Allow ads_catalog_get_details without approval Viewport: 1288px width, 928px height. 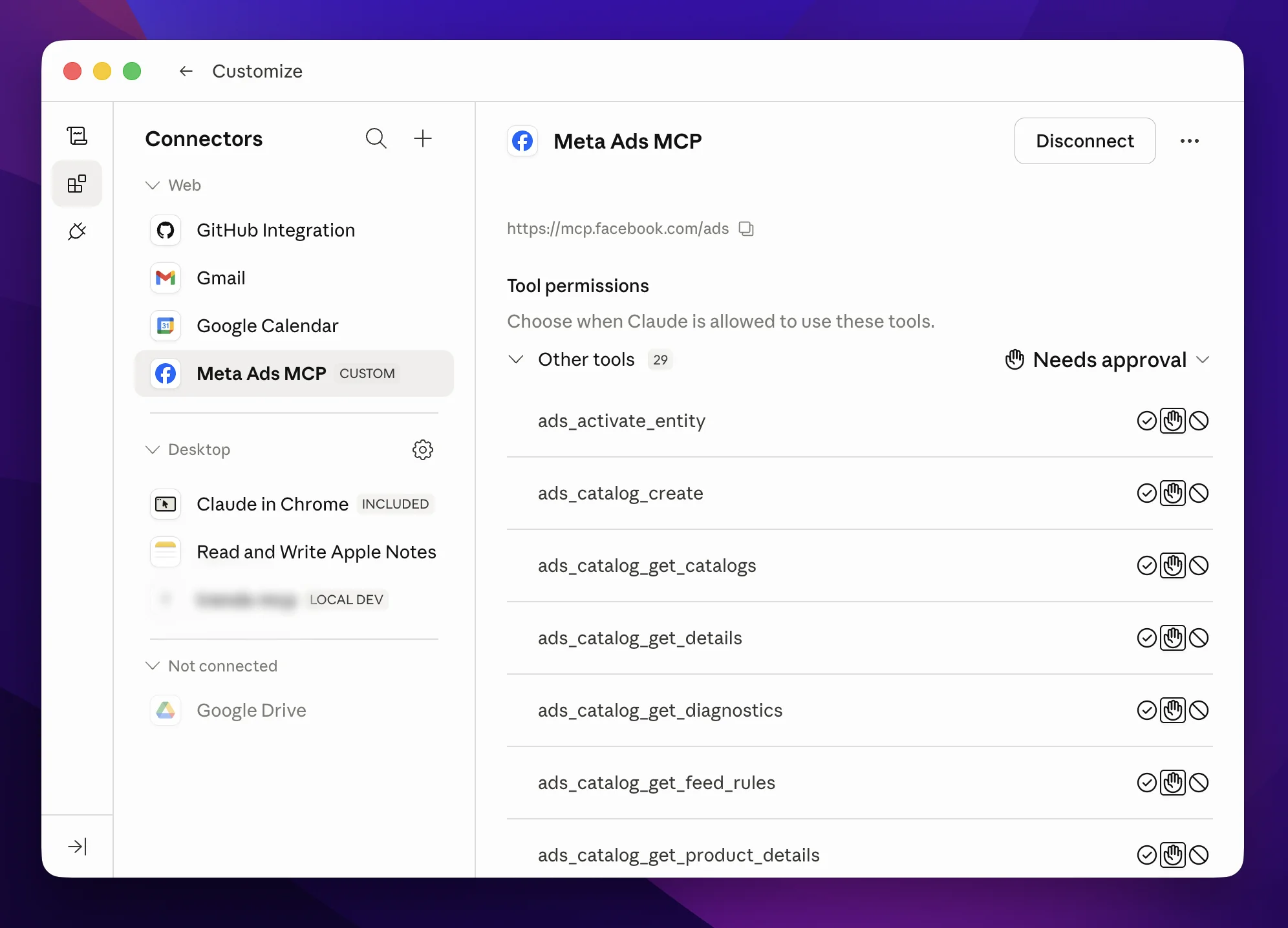pos(1147,638)
